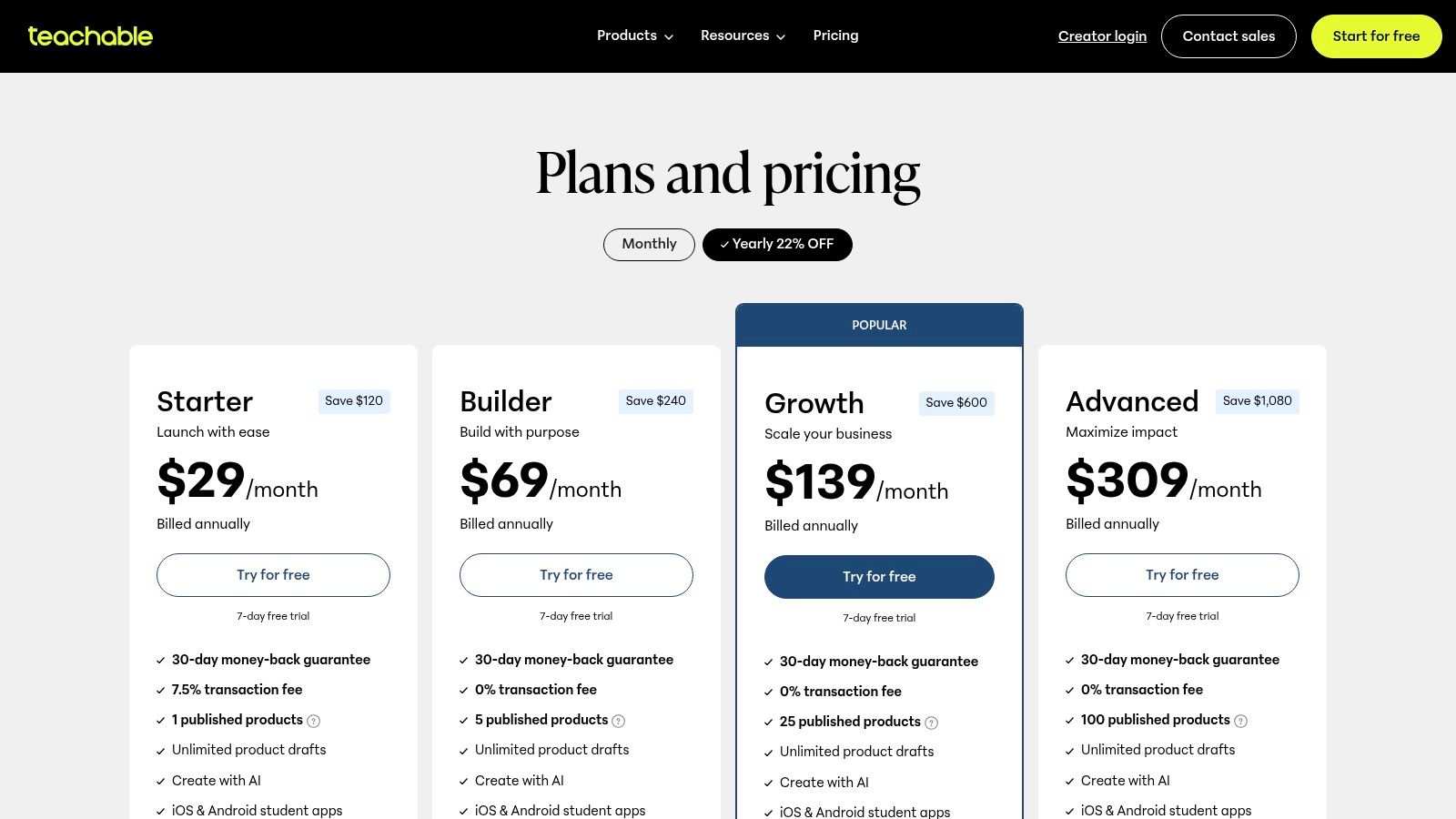
Task: Click help icon beside 100 published products
Action: (1240, 721)
